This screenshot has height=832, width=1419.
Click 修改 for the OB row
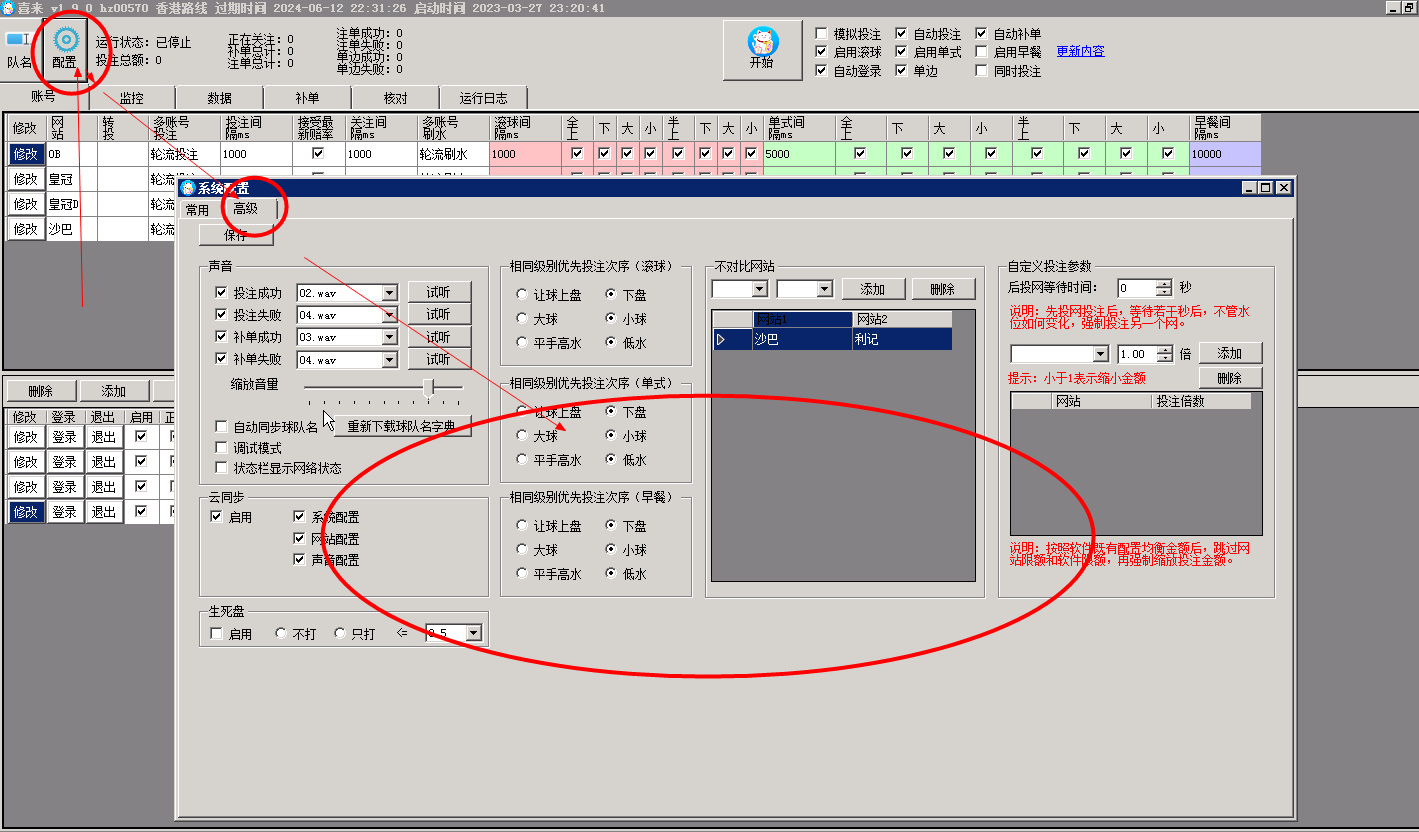coord(25,154)
